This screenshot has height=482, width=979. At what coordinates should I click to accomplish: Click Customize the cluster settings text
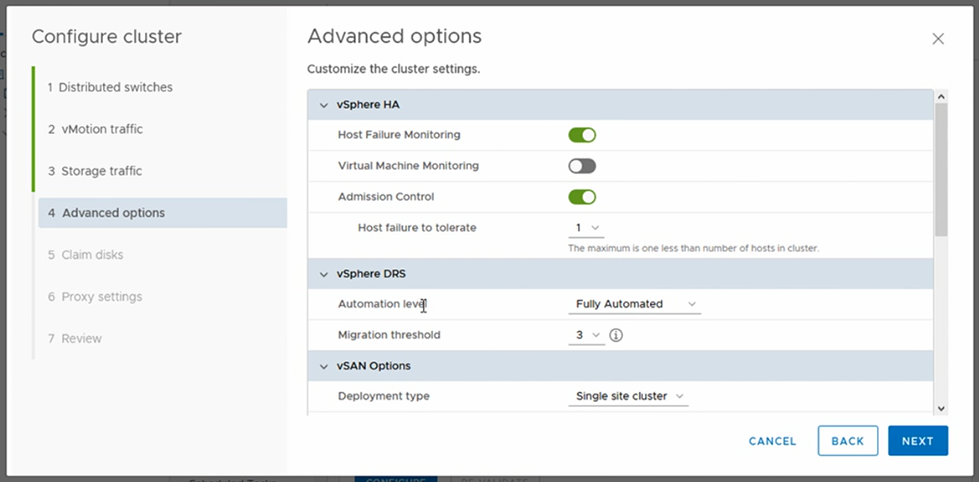coord(393,69)
